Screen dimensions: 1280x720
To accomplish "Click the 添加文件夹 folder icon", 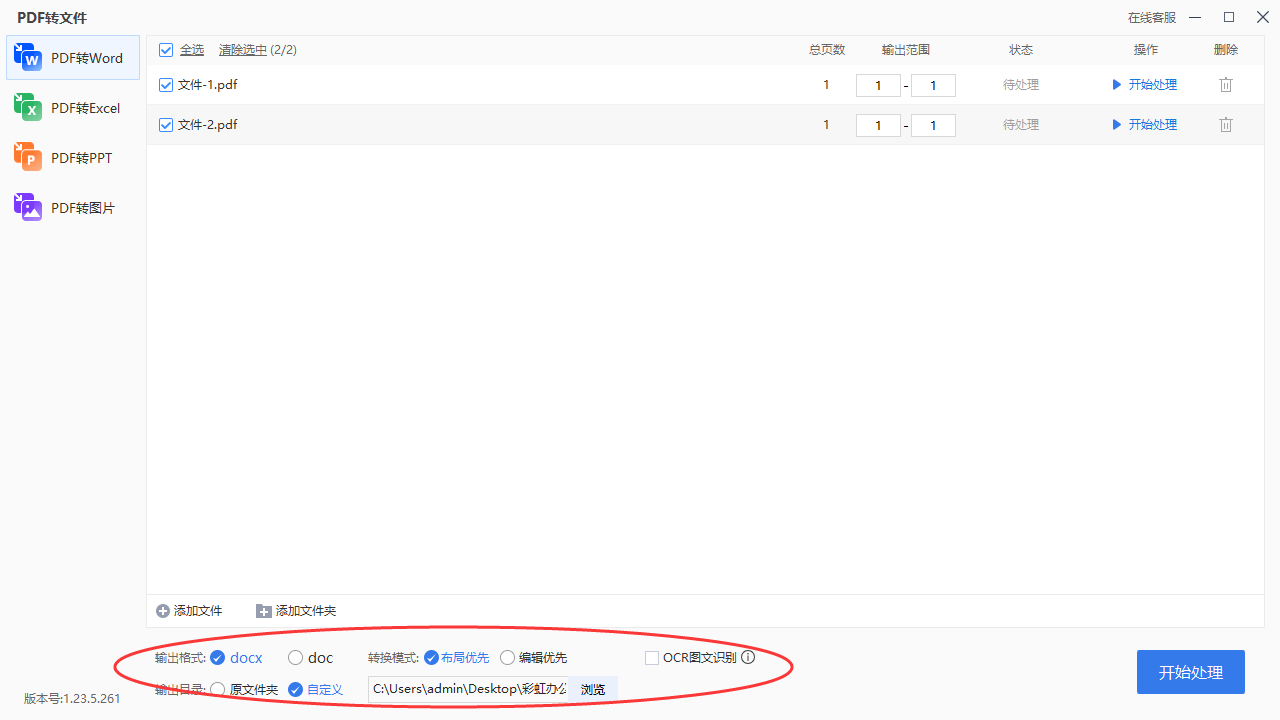I will 264,611.
